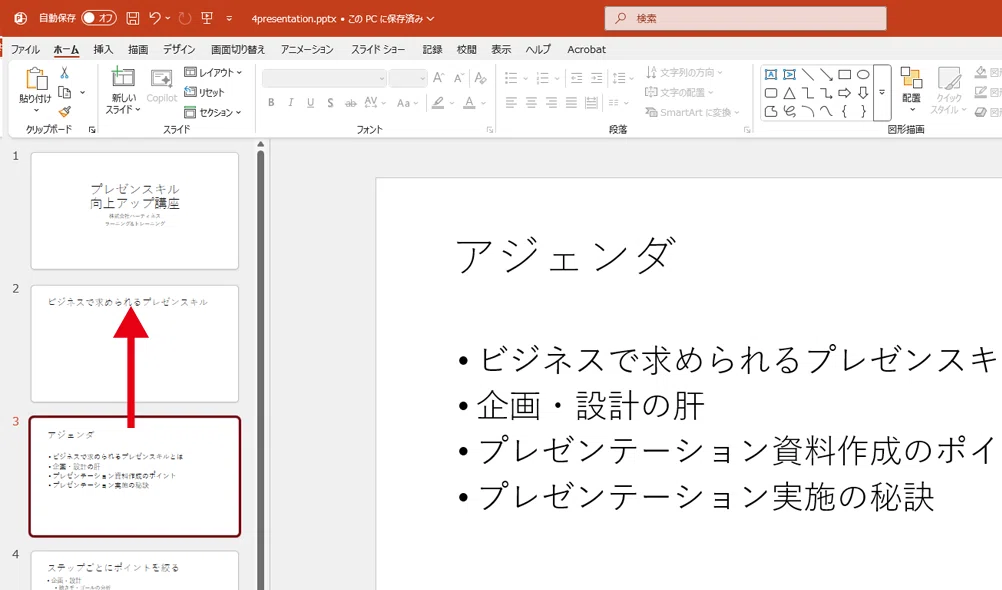Open the file save location dropdown next to 4presentation.pptx

(x=430, y=19)
